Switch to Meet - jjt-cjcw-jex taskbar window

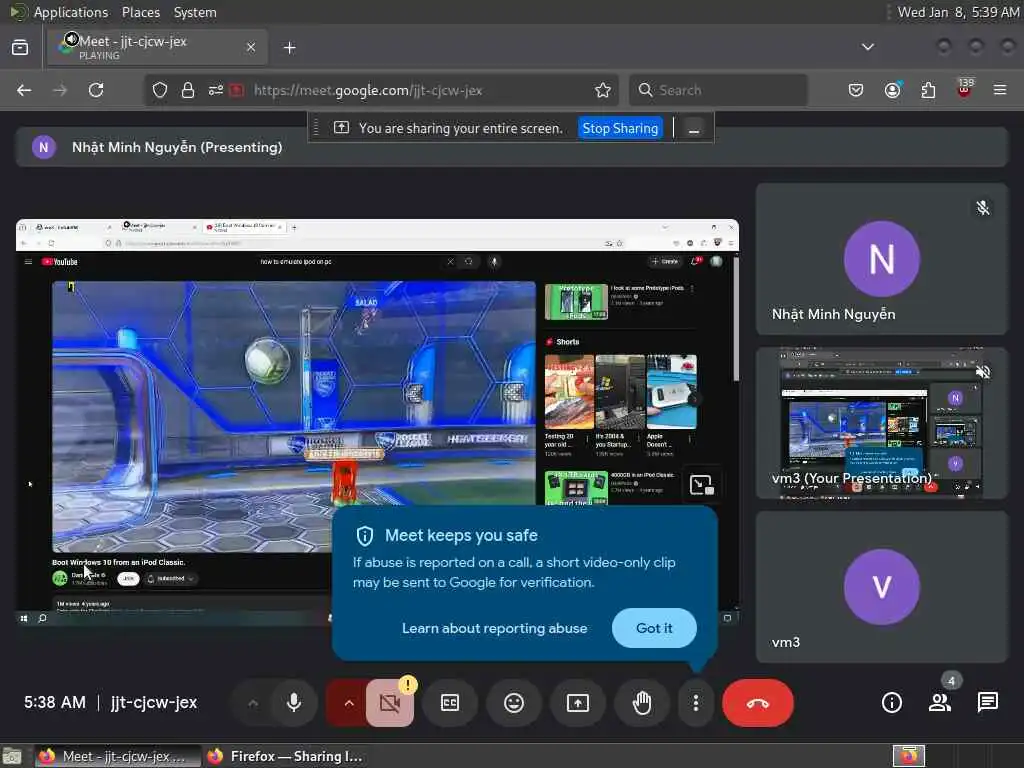118,756
